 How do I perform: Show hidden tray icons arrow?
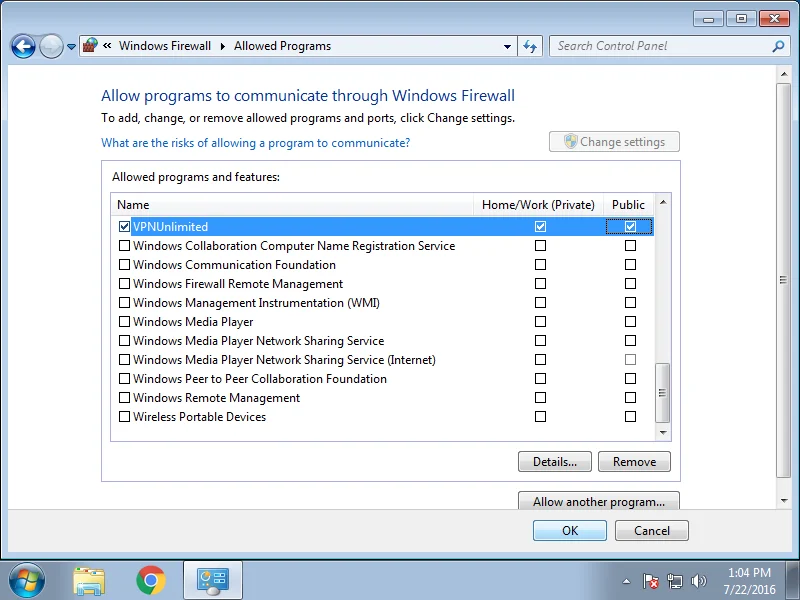pyautogui.click(x=627, y=581)
